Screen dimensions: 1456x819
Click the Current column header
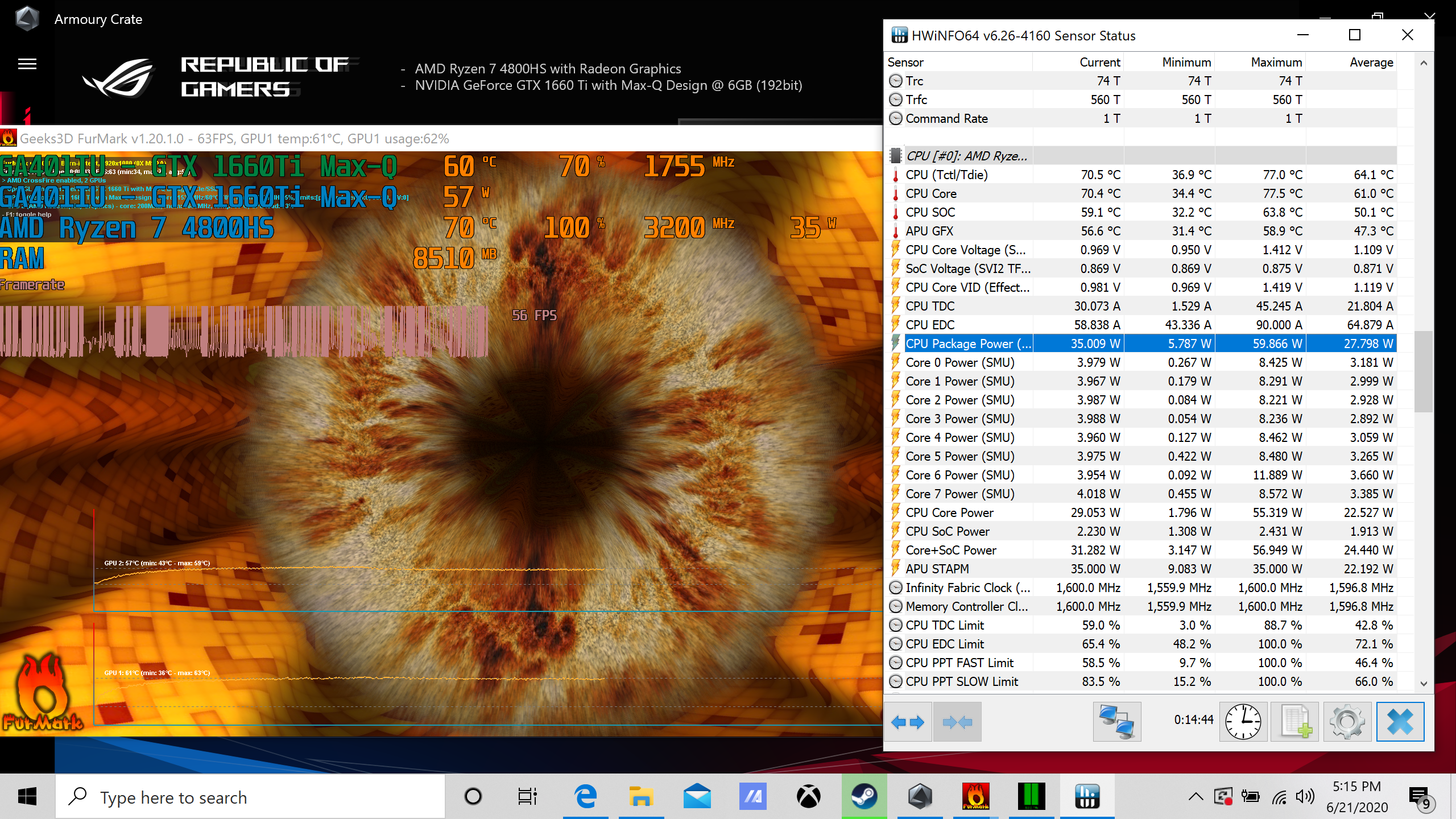tap(1078, 62)
